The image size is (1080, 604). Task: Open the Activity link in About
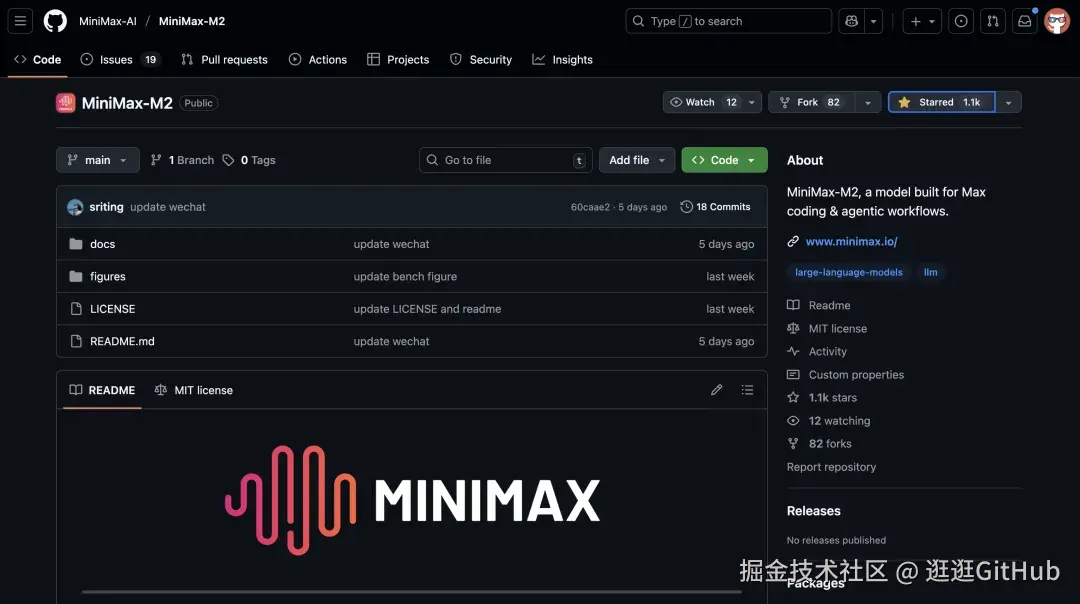click(x=818, y=351)
